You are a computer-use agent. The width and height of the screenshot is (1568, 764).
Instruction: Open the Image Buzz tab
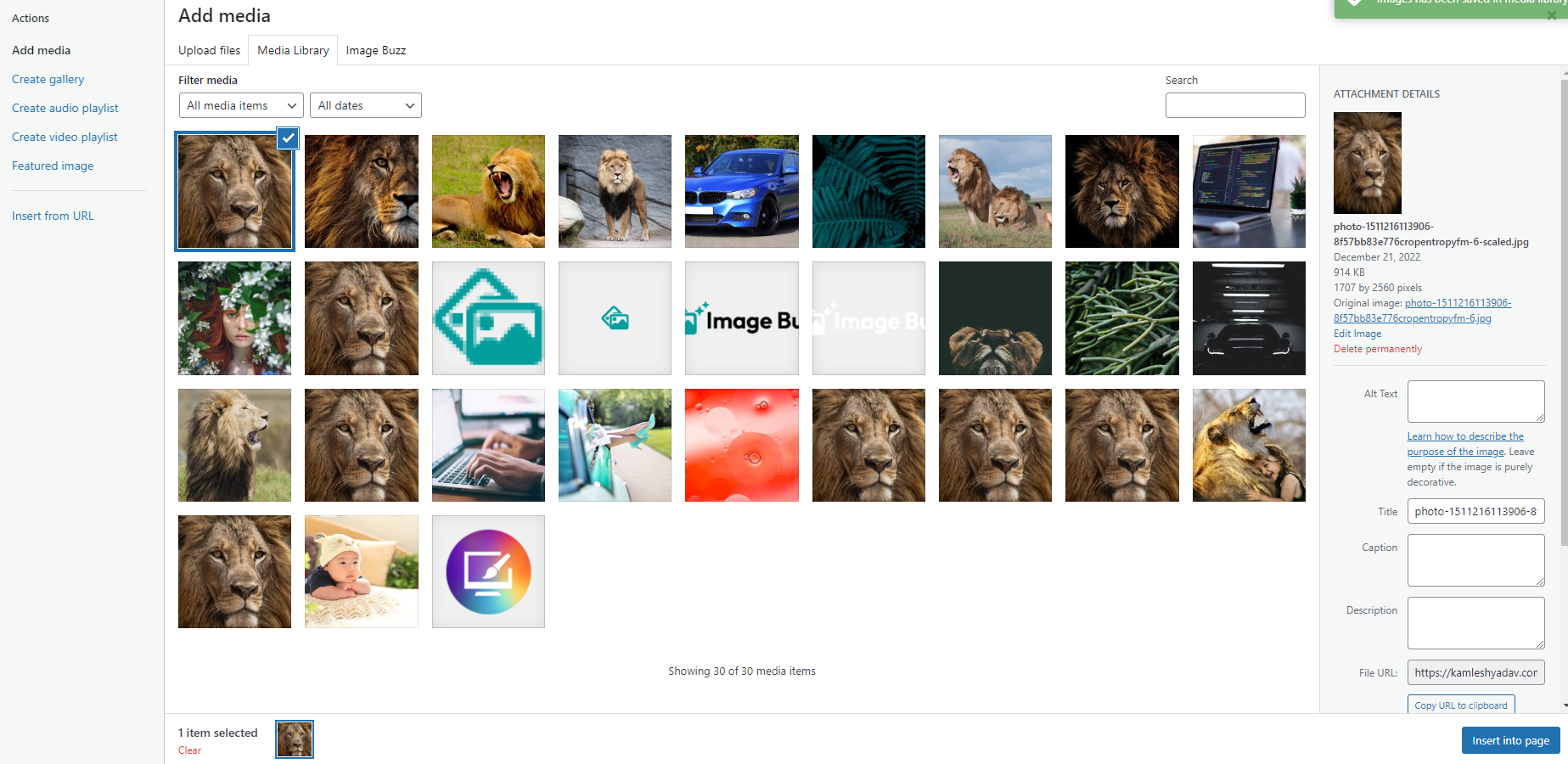click(x=375, y=50)
